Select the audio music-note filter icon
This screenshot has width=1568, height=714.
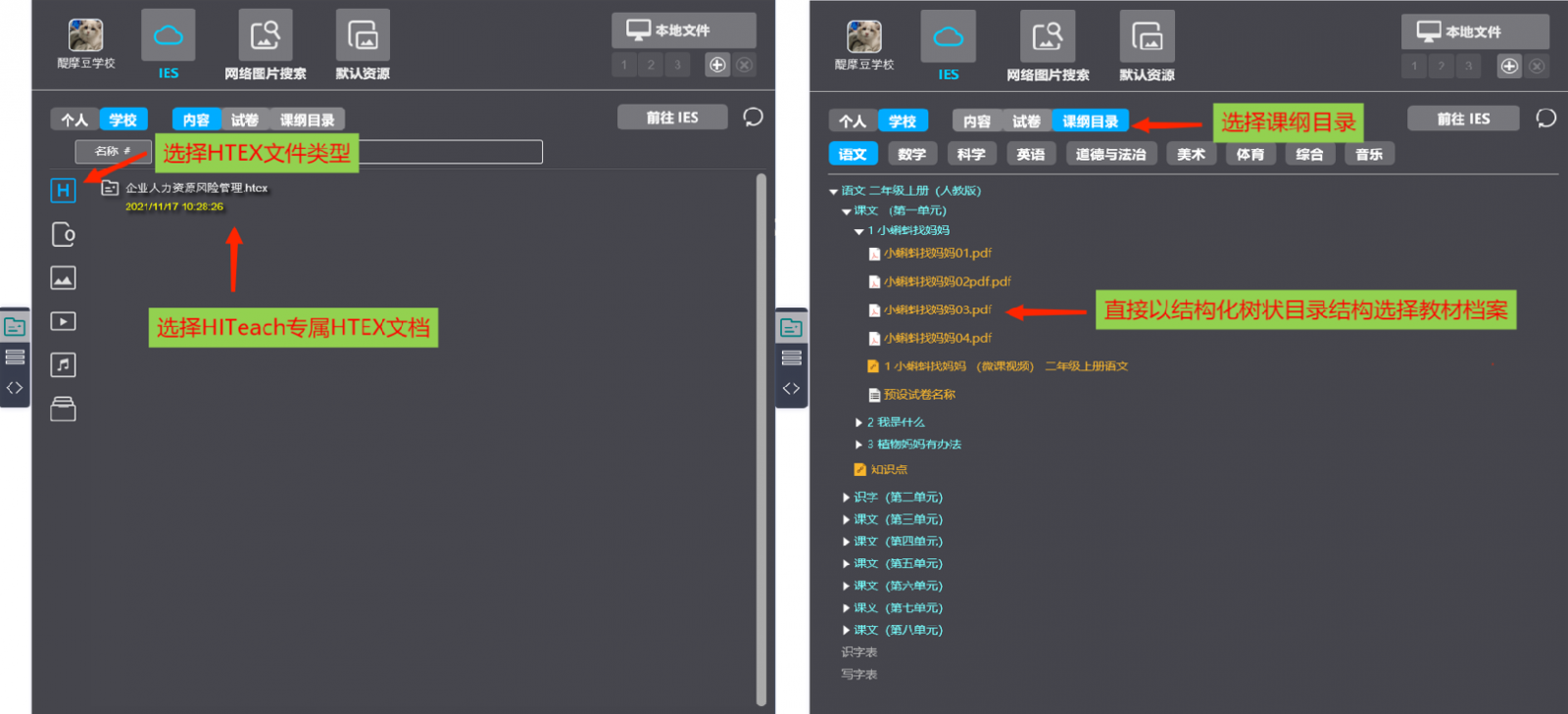click(x=63, y=365)
